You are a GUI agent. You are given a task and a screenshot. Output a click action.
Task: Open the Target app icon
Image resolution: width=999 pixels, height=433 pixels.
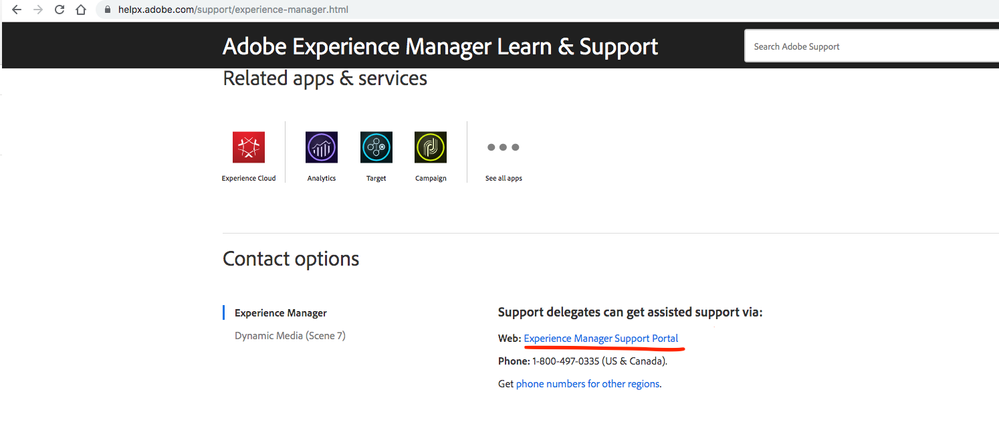[376, 147]
